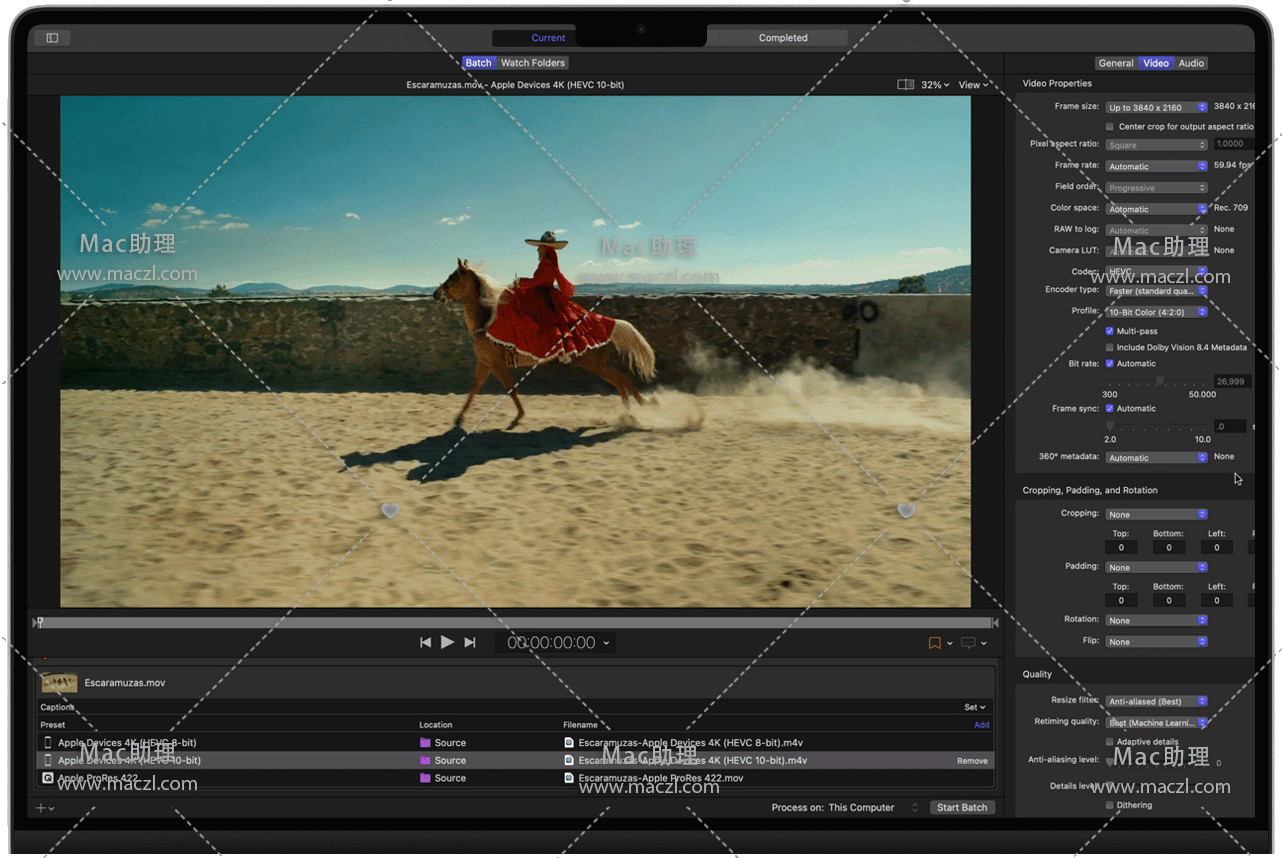Click the Start Batch button

click(961, 808)
